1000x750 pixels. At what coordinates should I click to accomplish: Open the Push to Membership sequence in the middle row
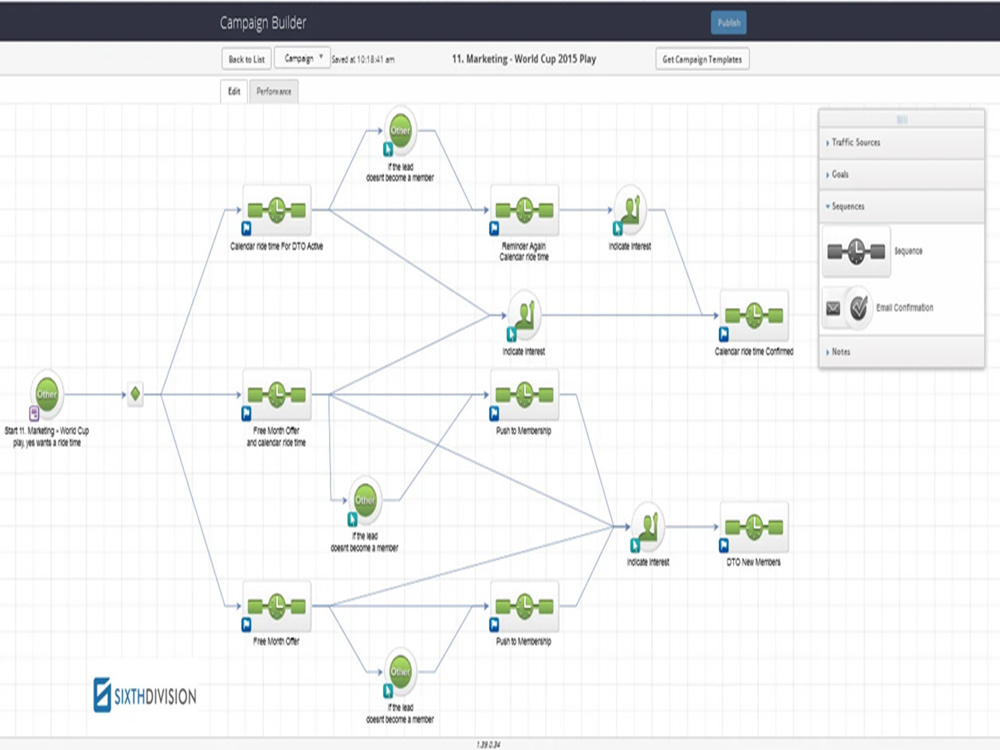[x=524, y=395]
